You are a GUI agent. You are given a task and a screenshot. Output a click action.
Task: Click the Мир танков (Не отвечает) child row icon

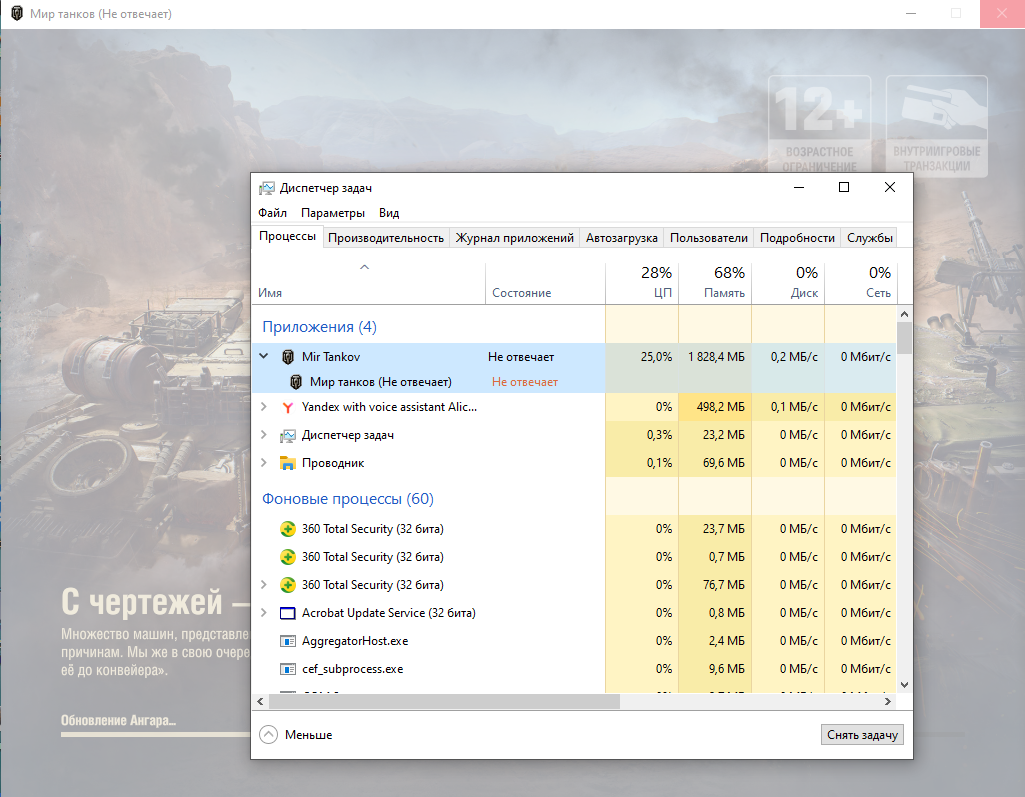295,382
